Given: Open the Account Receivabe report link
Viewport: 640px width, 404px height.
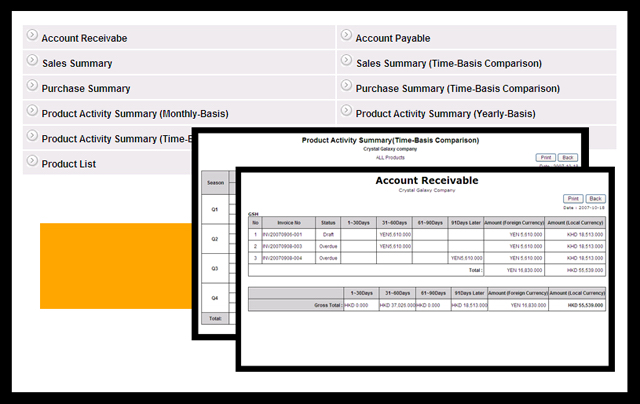Looking at the screenshot, I should [x=84, y=38].
